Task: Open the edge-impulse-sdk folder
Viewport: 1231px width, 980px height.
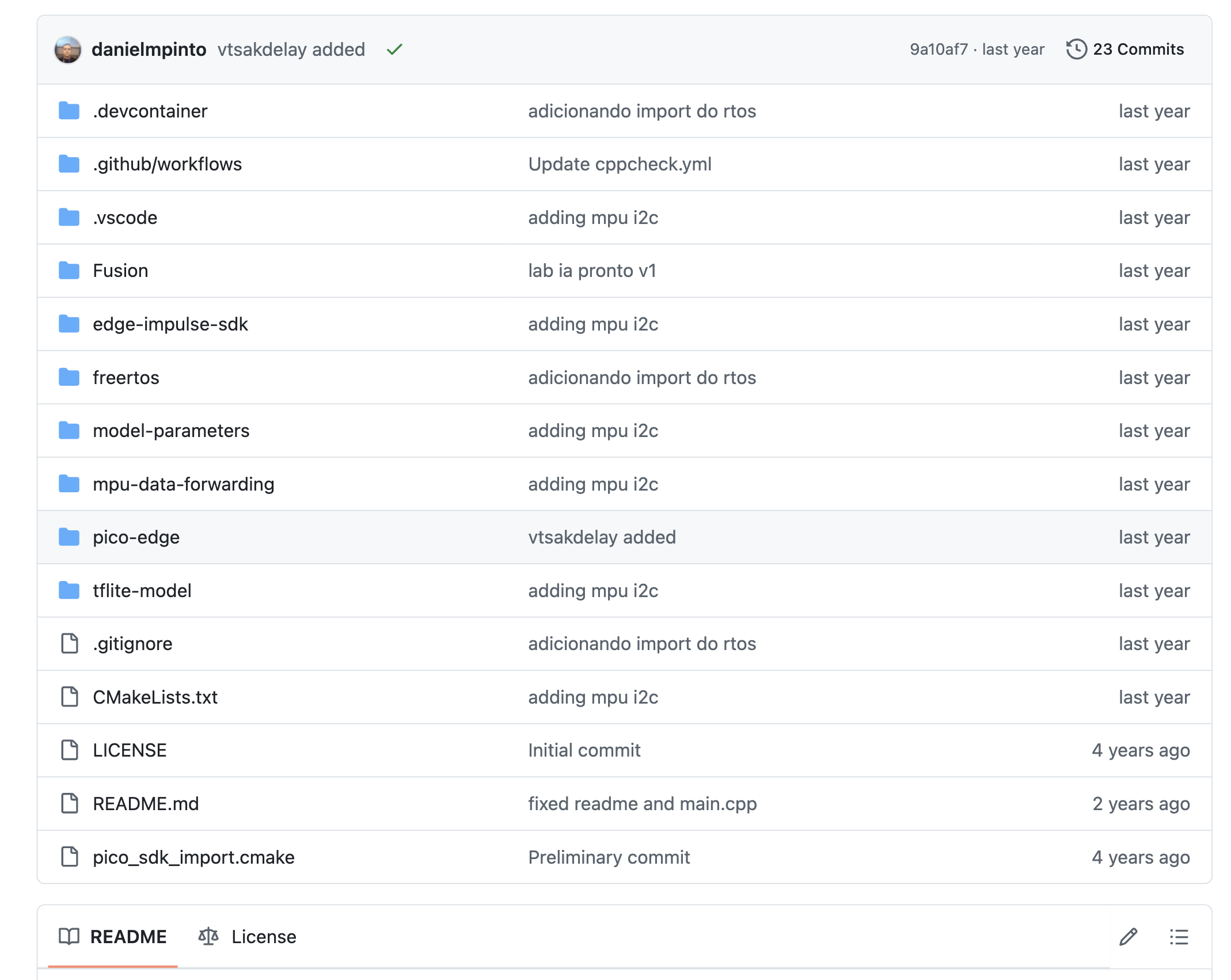Action: pos(170,324)
